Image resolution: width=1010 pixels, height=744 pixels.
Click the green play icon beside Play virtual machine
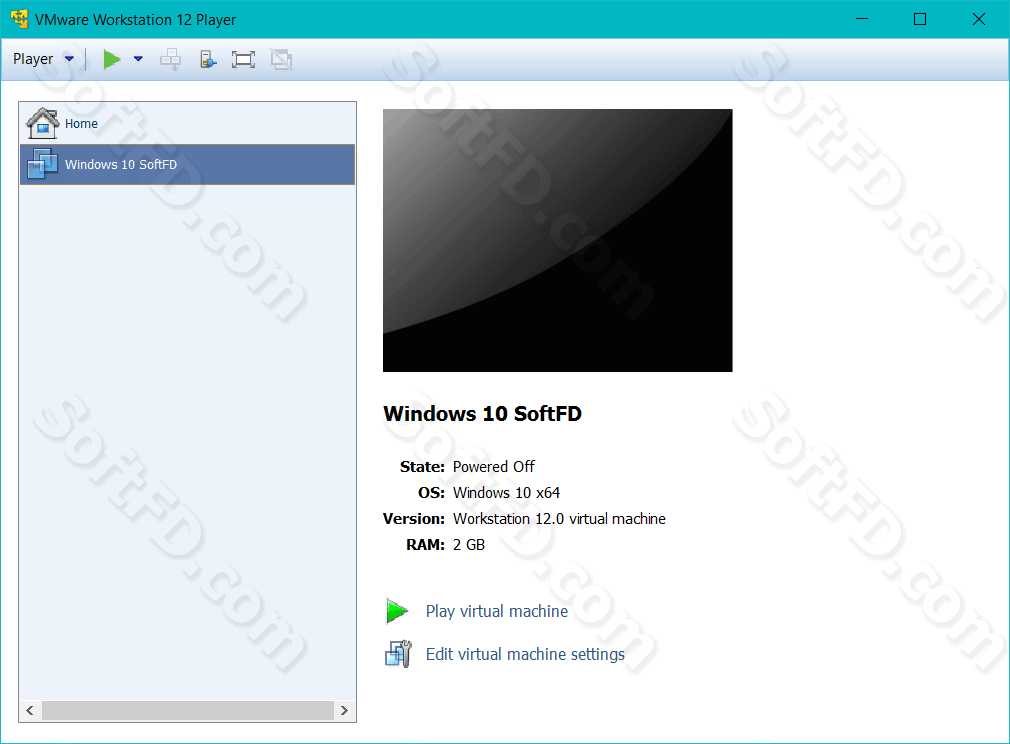coord(397,611)
